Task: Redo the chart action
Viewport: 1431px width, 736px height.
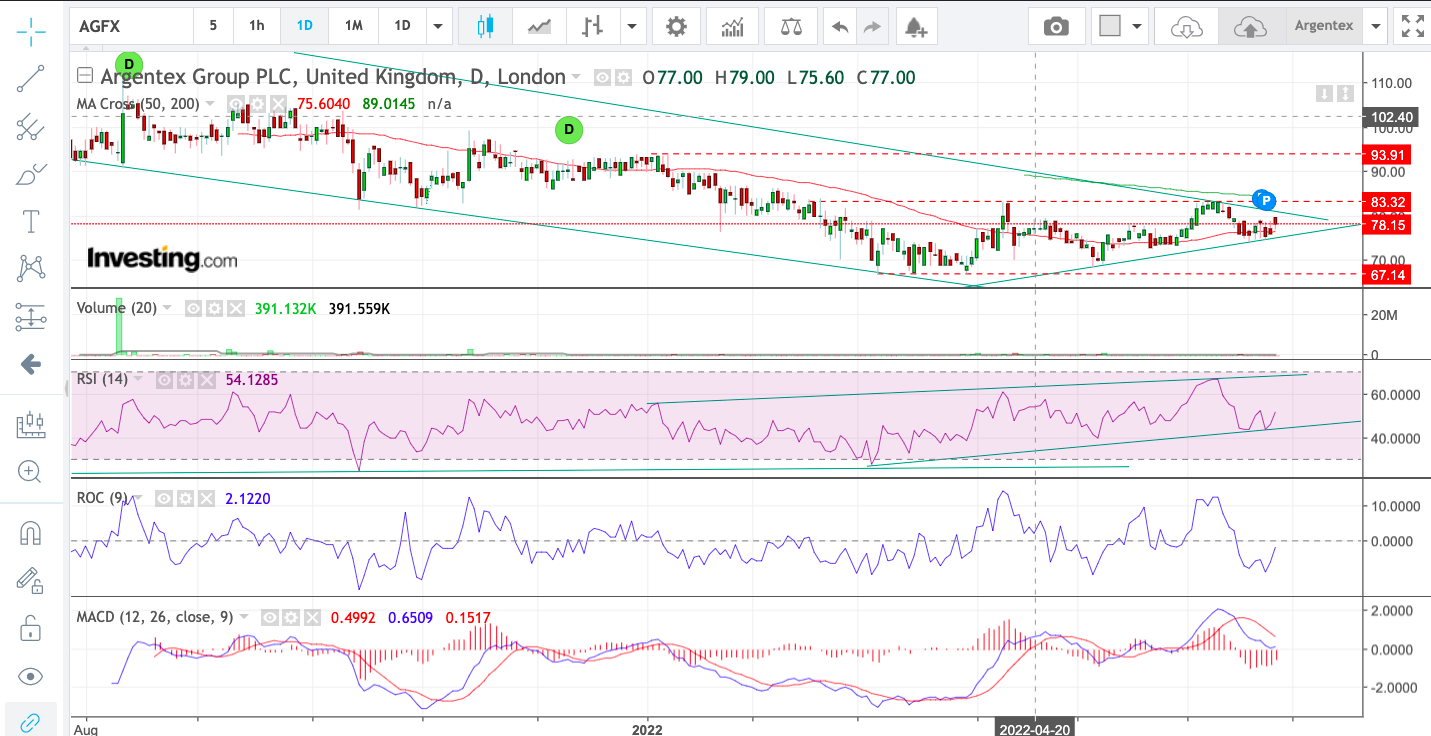Action: (873, 26)
